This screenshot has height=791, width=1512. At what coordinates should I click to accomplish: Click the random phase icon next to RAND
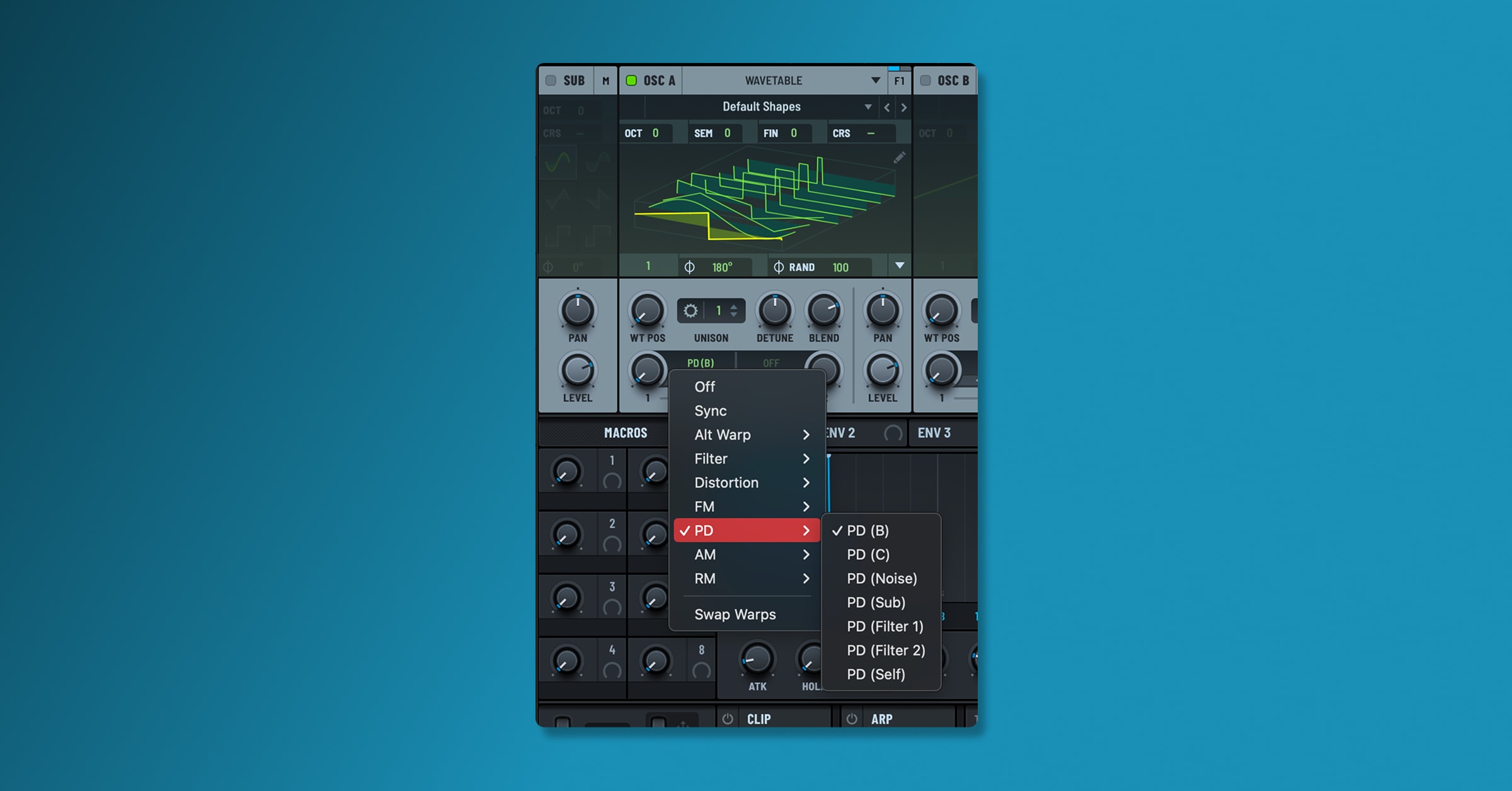(779, 267)
